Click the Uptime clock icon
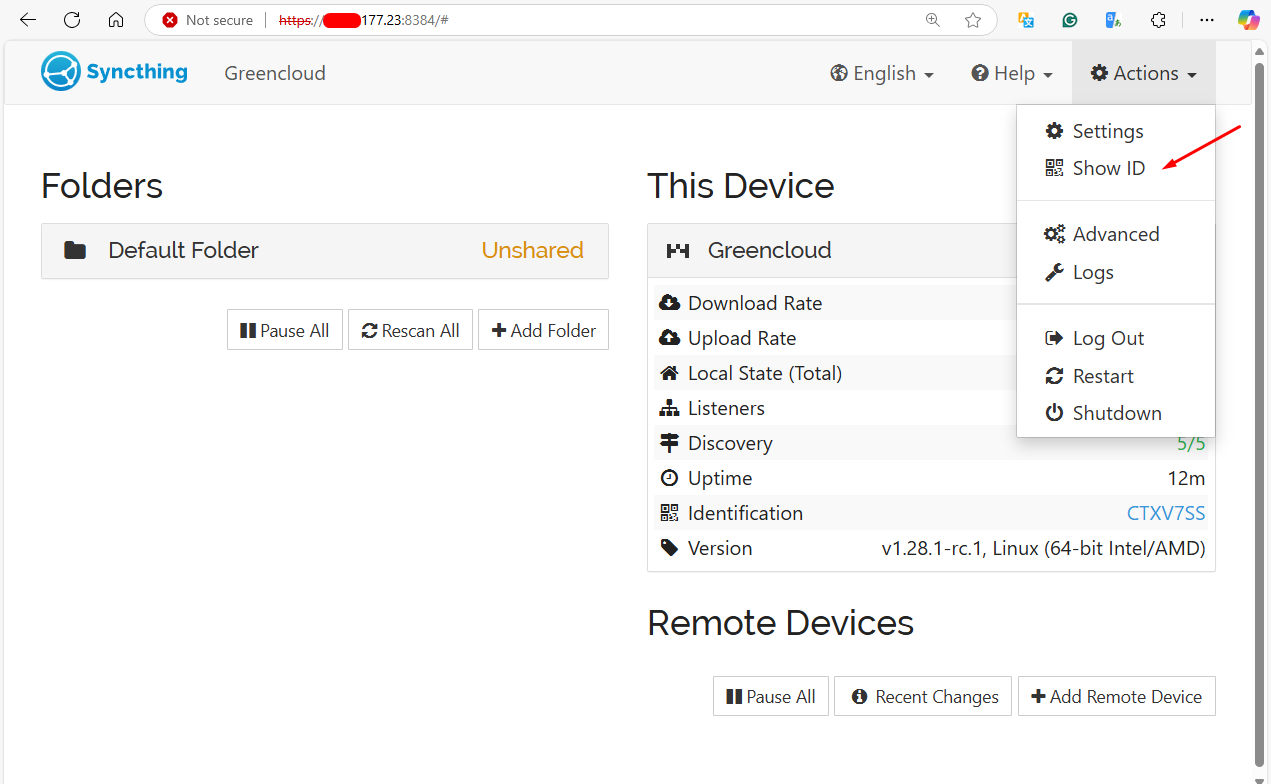Image resolution: width=1271 pixels, height=784 pixels. [x=670, y=478]
